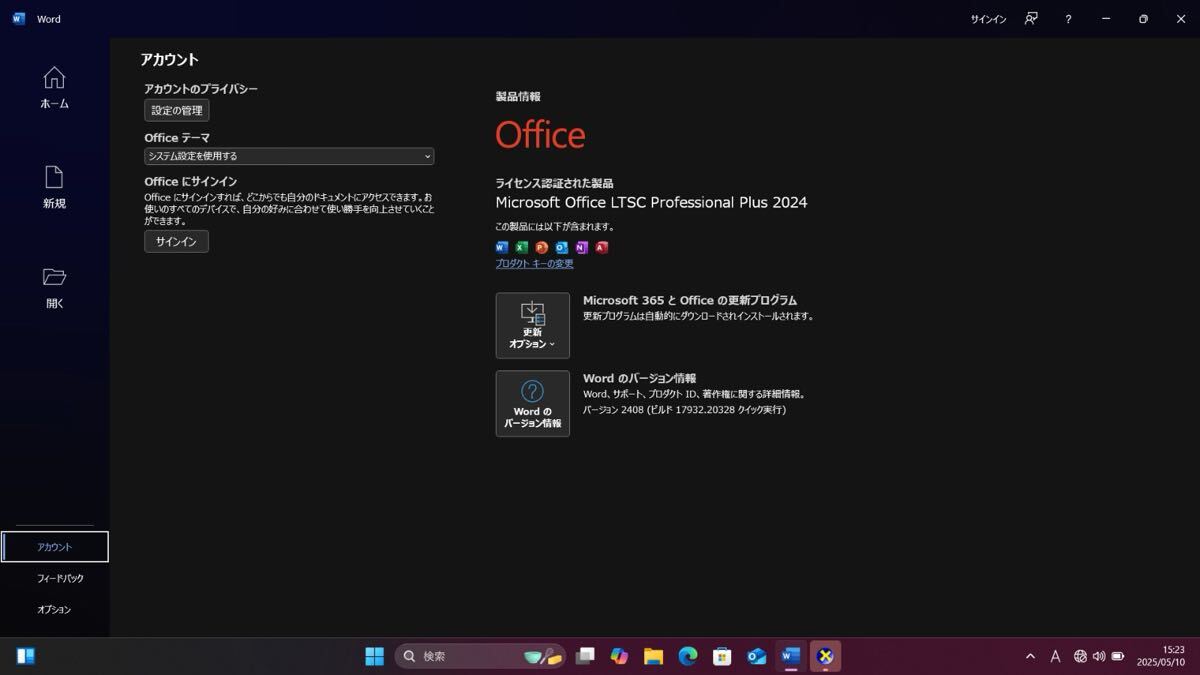Screen dimensions: 1200x675
Task: Open File Explorer from the taskbar
Action: click(x=653, y=656)
